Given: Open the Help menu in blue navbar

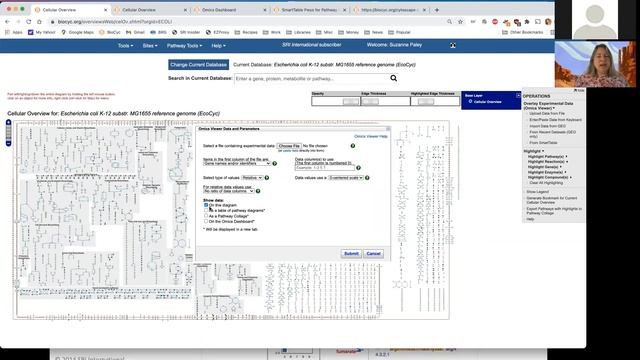Looking at the screenshot, I should click(218, 46).
